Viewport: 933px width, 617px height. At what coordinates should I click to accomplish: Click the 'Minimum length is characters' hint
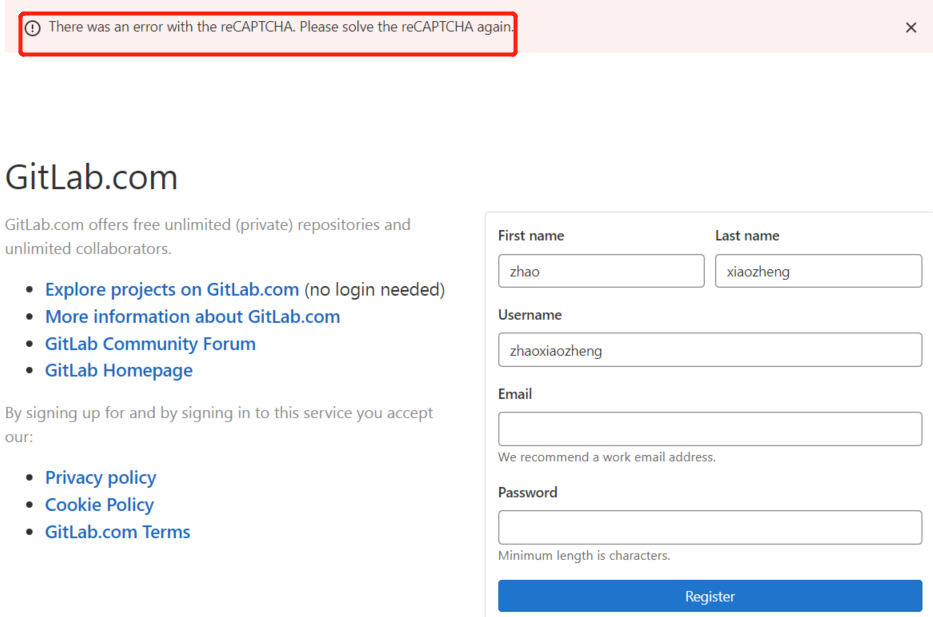pos(584,556)
